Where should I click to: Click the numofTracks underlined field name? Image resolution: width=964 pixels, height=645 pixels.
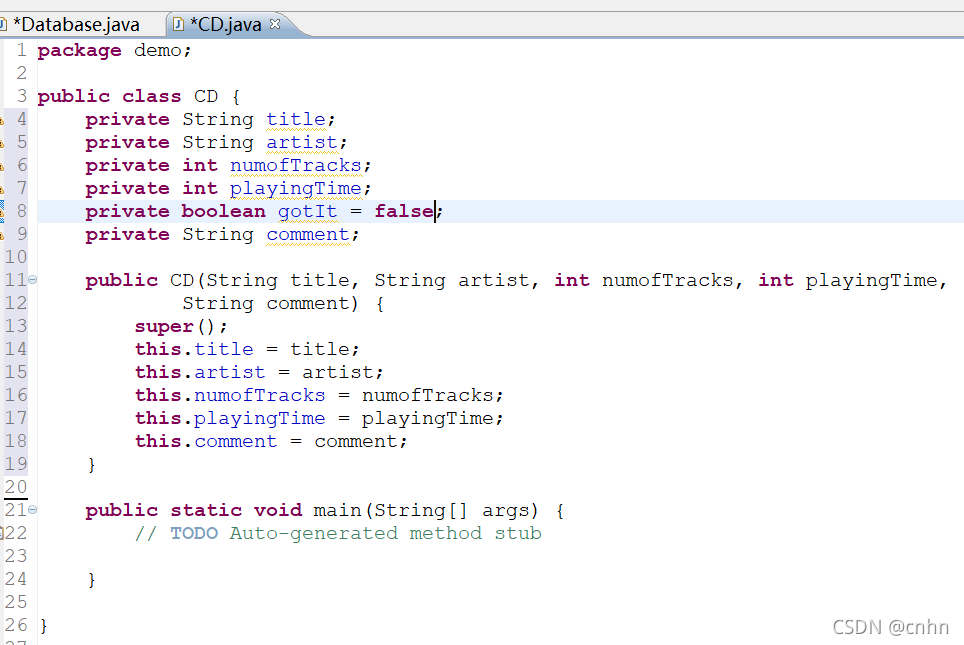pyautogui.click(x=295, y=164)
